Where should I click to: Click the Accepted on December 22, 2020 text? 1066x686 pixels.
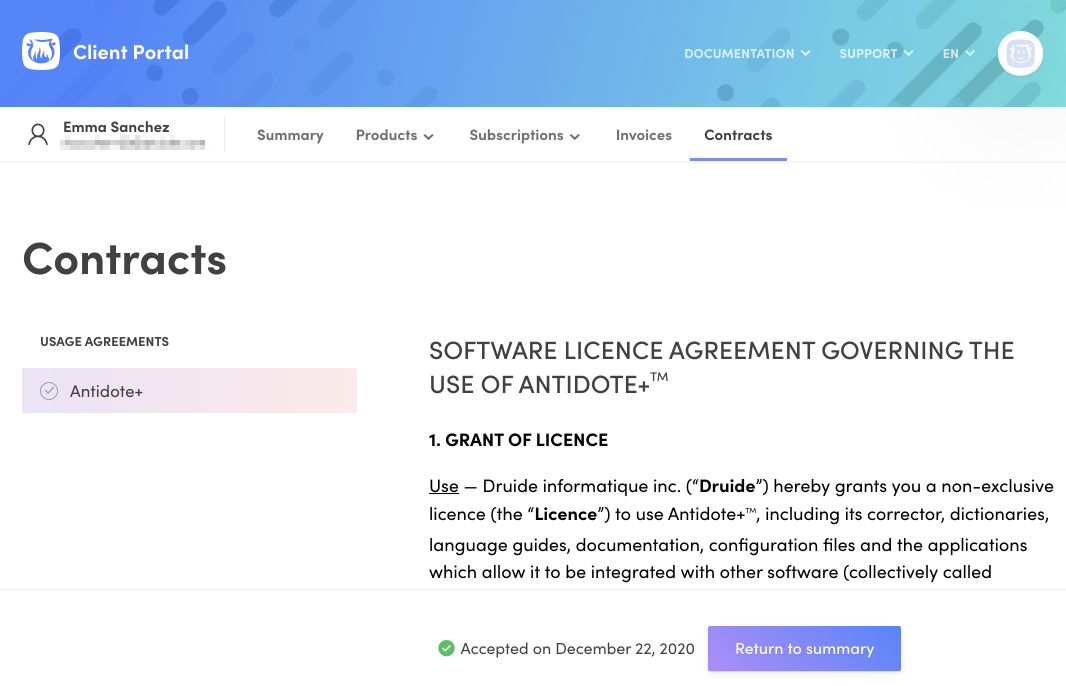(x=577, y=649)
